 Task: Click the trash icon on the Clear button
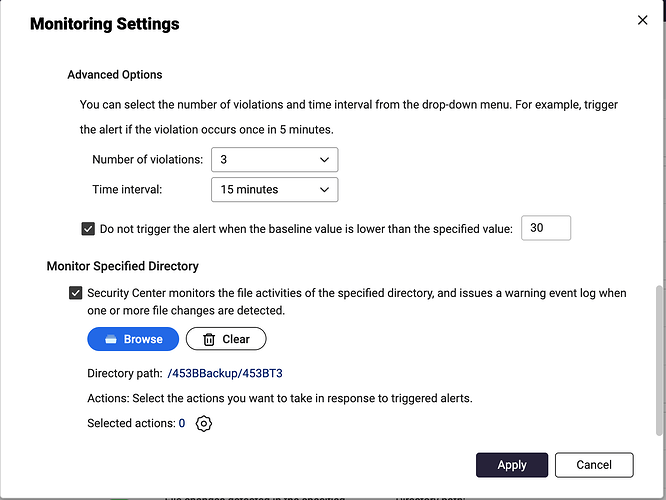tap(209, 339)
